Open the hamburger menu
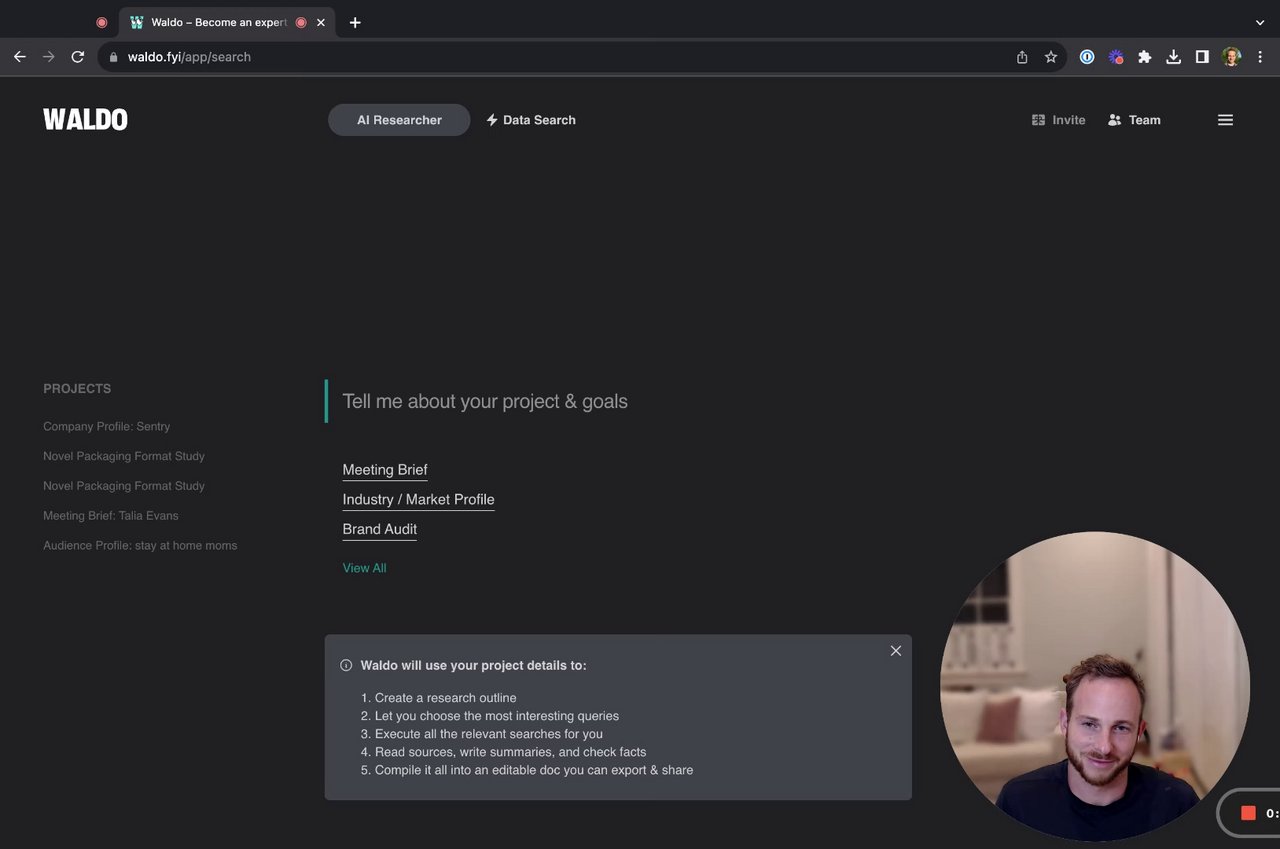Viewport: 1280px width, 849px height. [x=1225, y=120]
